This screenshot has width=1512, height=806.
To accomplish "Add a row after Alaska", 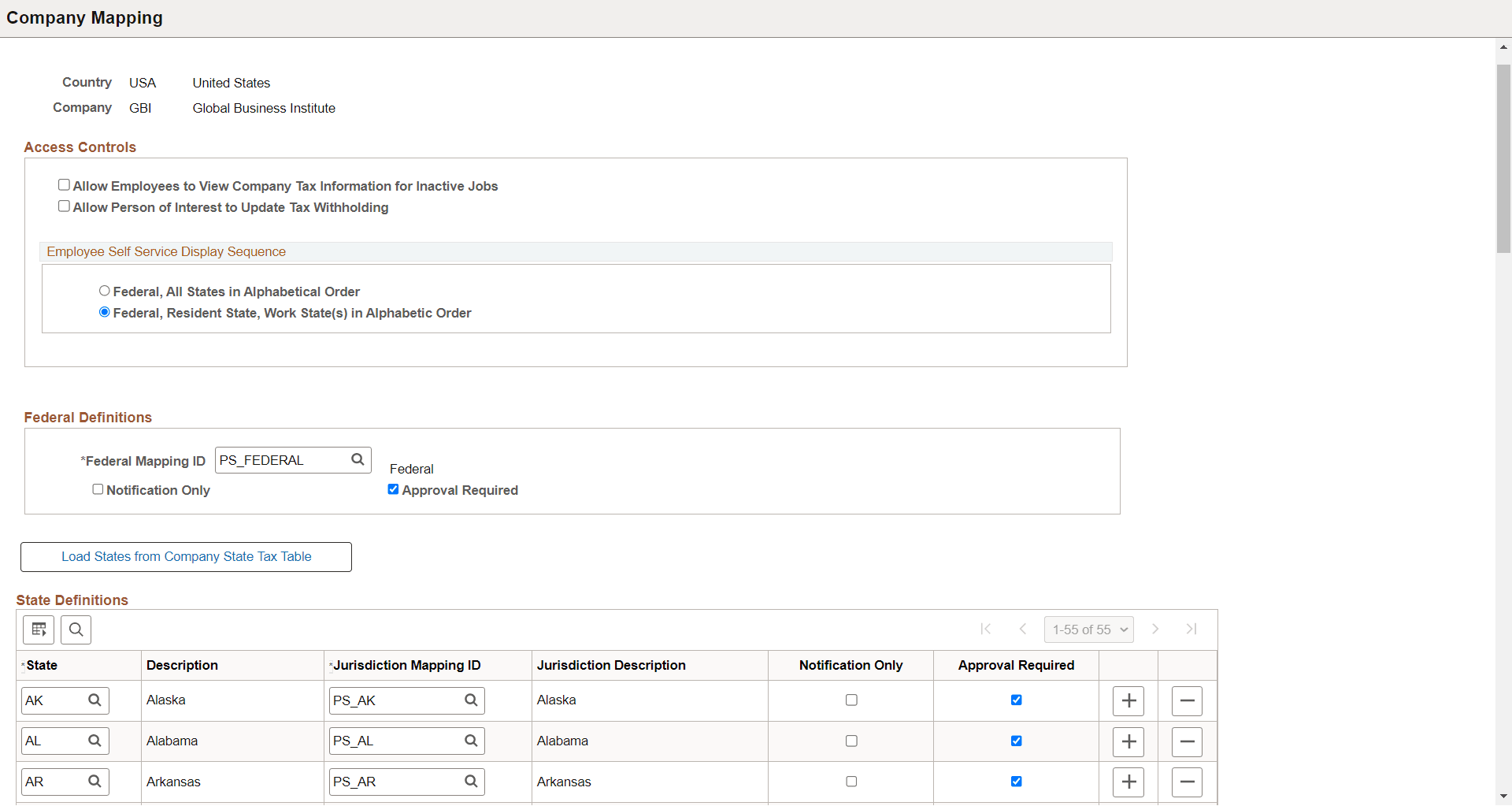I will pos(1128,700).
